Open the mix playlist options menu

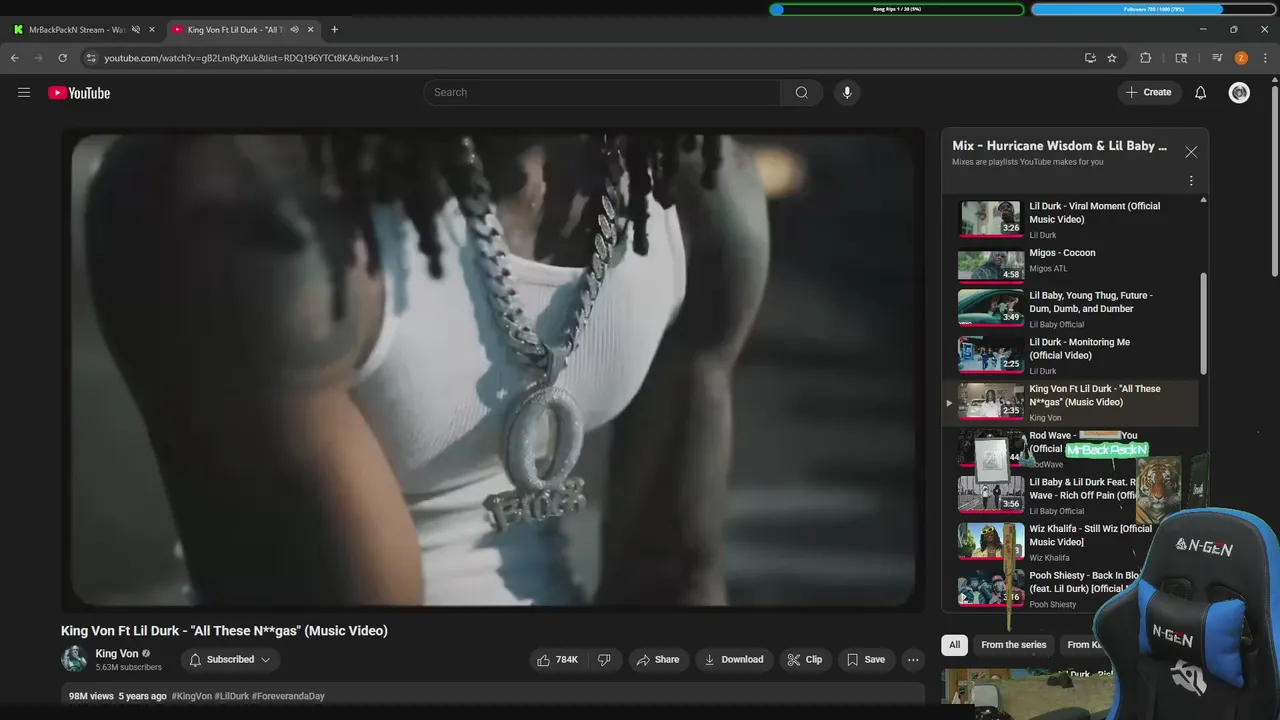click(x=1191, y=181)
